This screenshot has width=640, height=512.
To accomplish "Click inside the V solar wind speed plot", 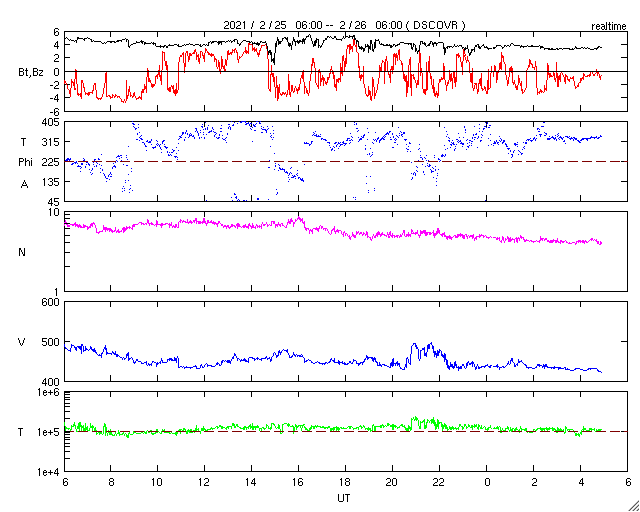I will (346, 342).
